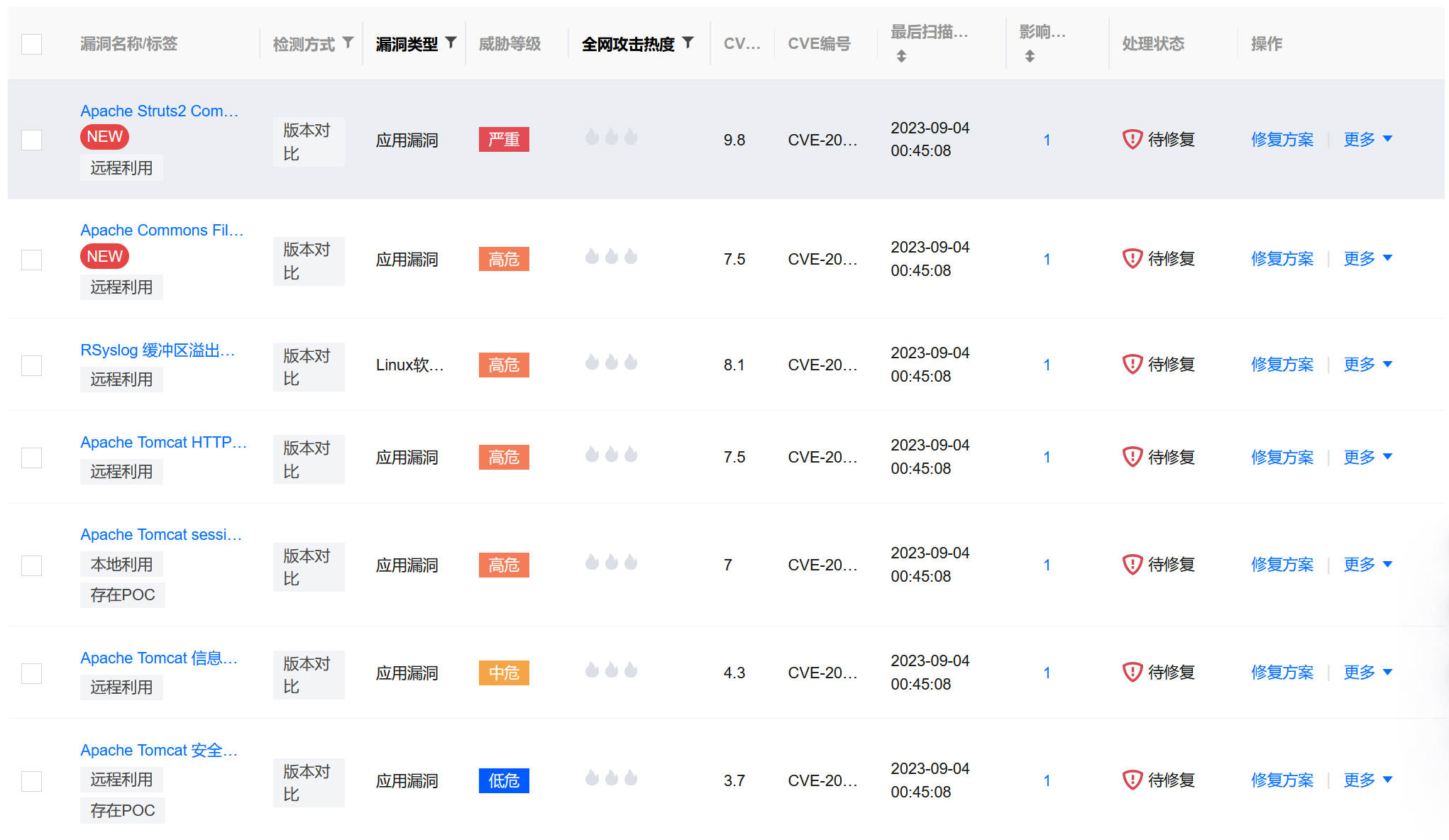Viewport: 1449px width, 840px height.
Task: Expand 更多 dropdown in Tomcat 安全 row
Action: pyautogui.click(x=1367, y=780)
